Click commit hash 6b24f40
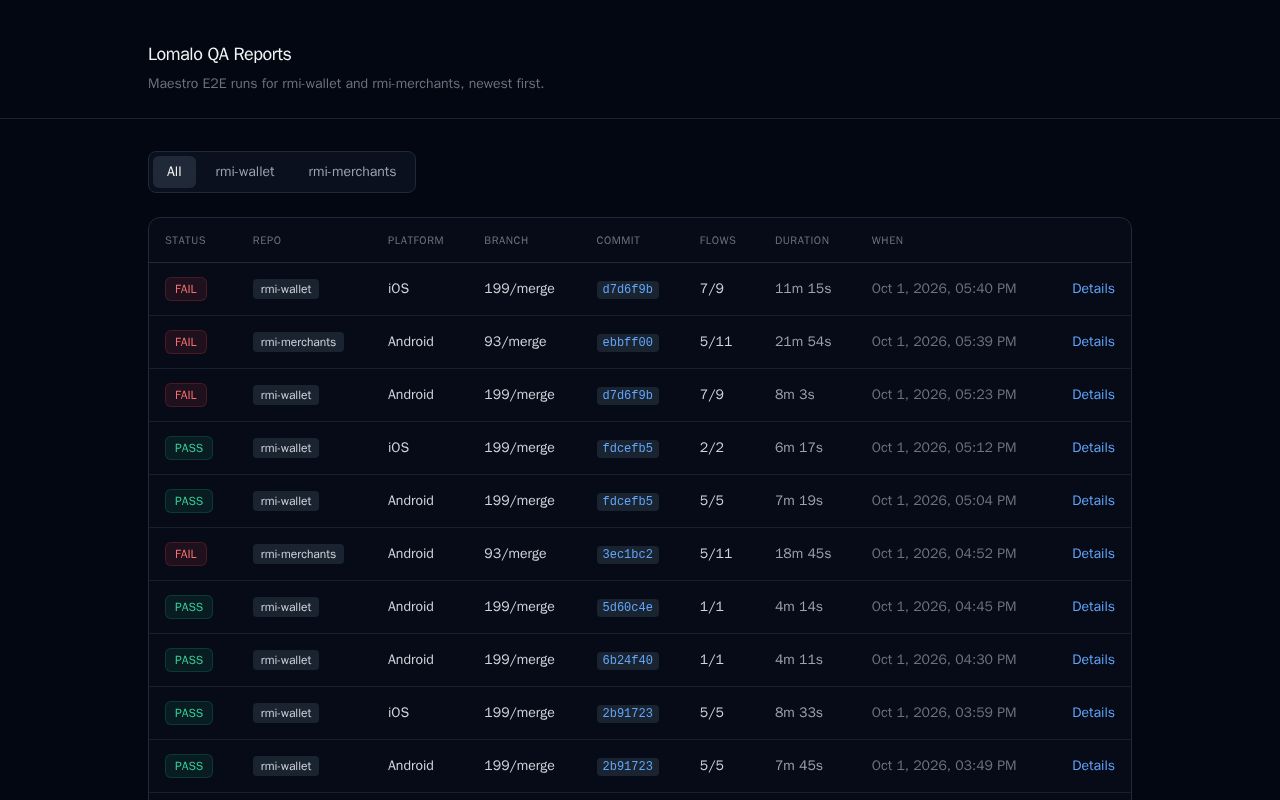Viewport: 1280px width, 800px height. tap(628, 660)
